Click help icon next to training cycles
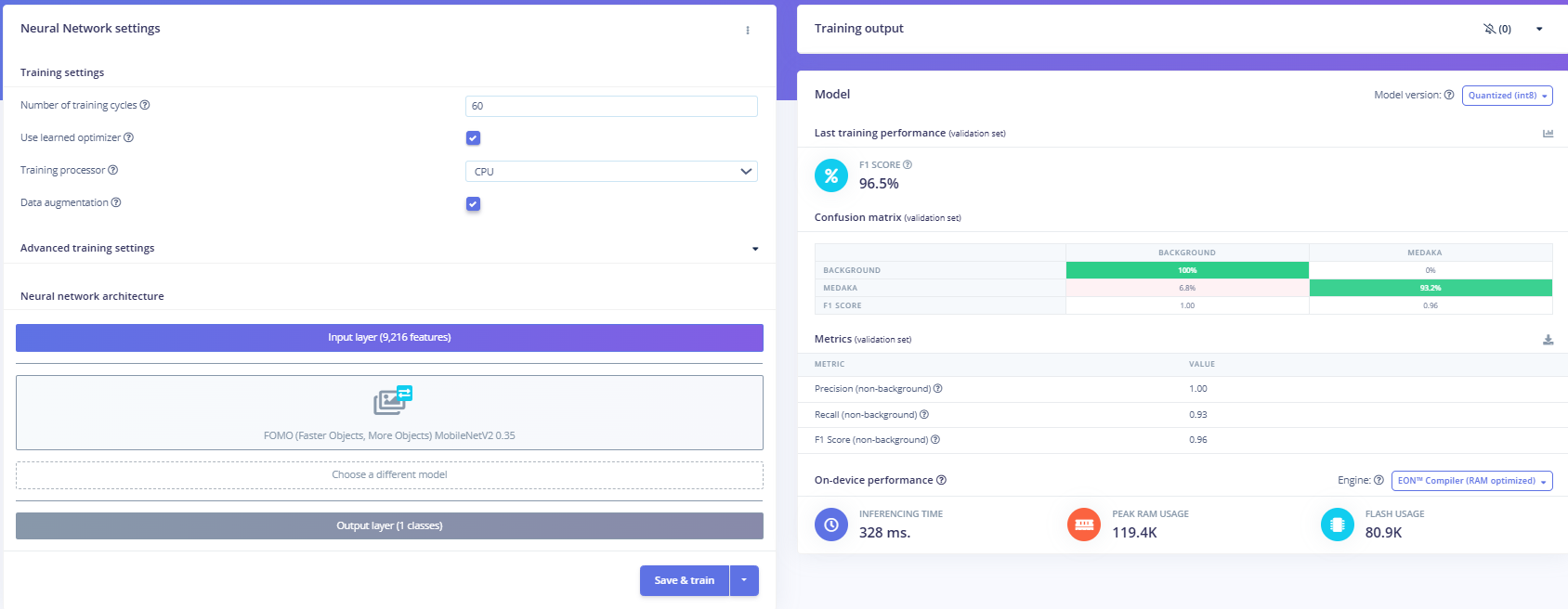The width and height of the screenshot is (1568, 609). pyautogui.click(x=145, y=105)
